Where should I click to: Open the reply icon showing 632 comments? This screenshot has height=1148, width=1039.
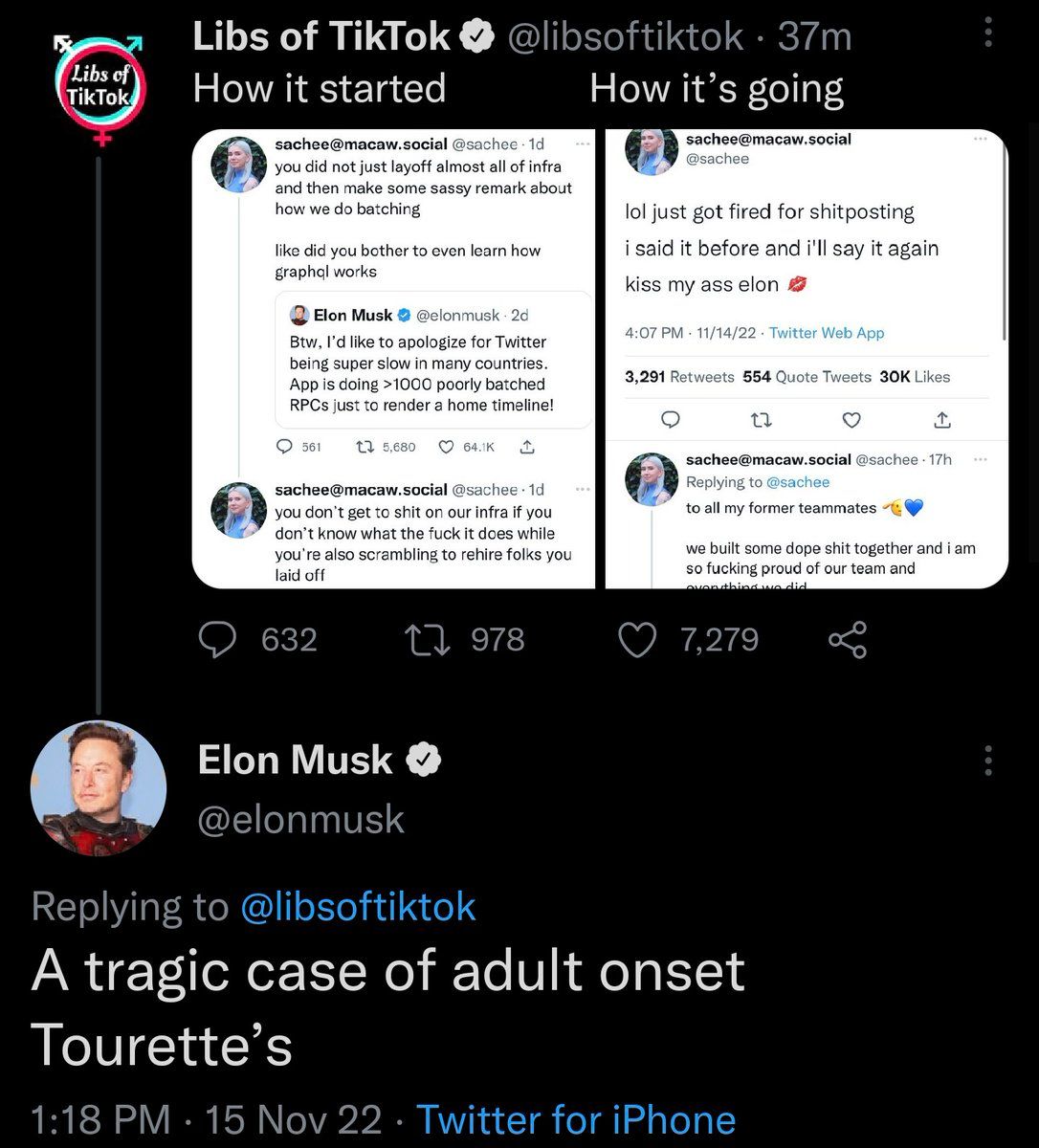(218, 639)
